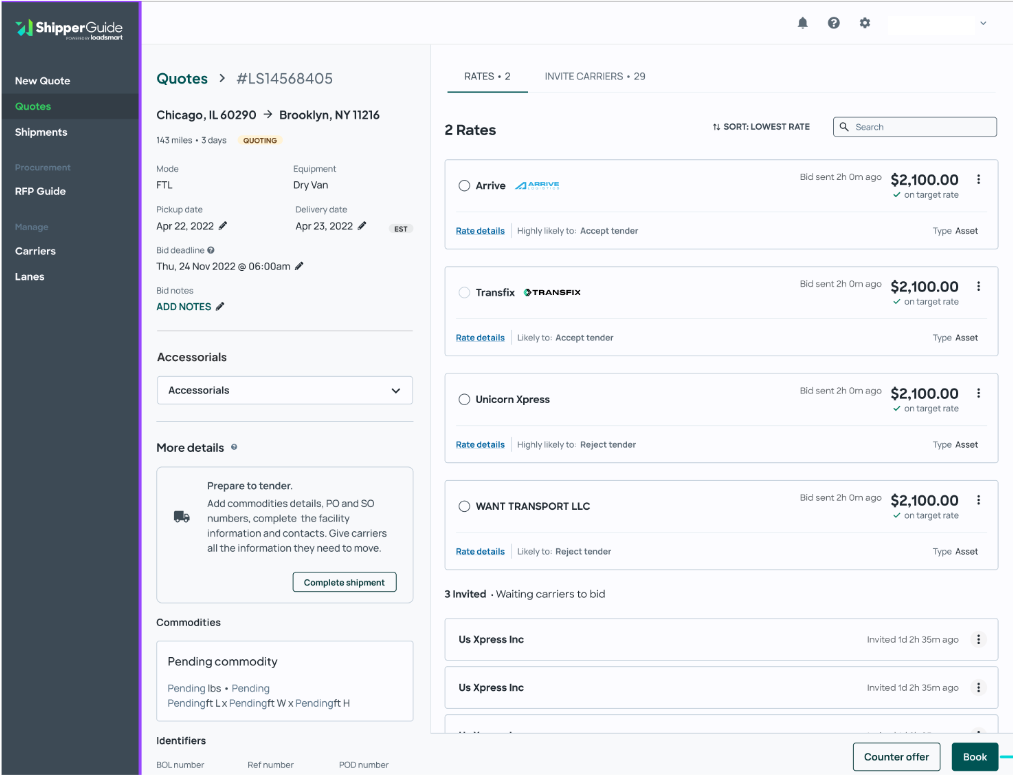The width and height of the screenshot is (1013, 778).
Task: Open second Us Xpress Inc options menu
Action: [x=978, y=688]
